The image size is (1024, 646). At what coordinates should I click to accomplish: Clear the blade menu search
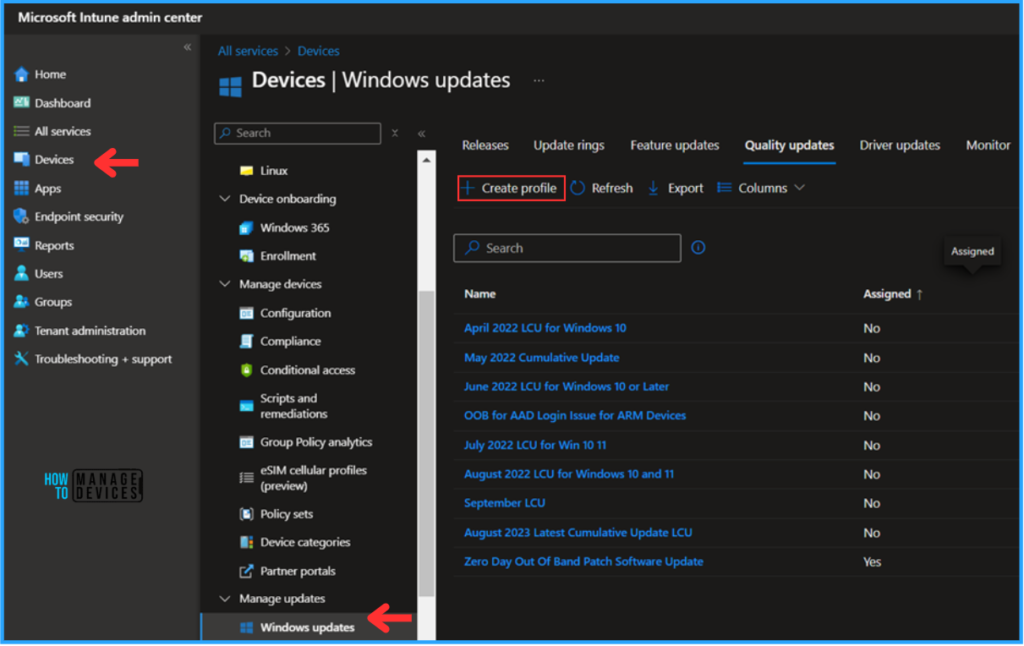pos(394,133)
